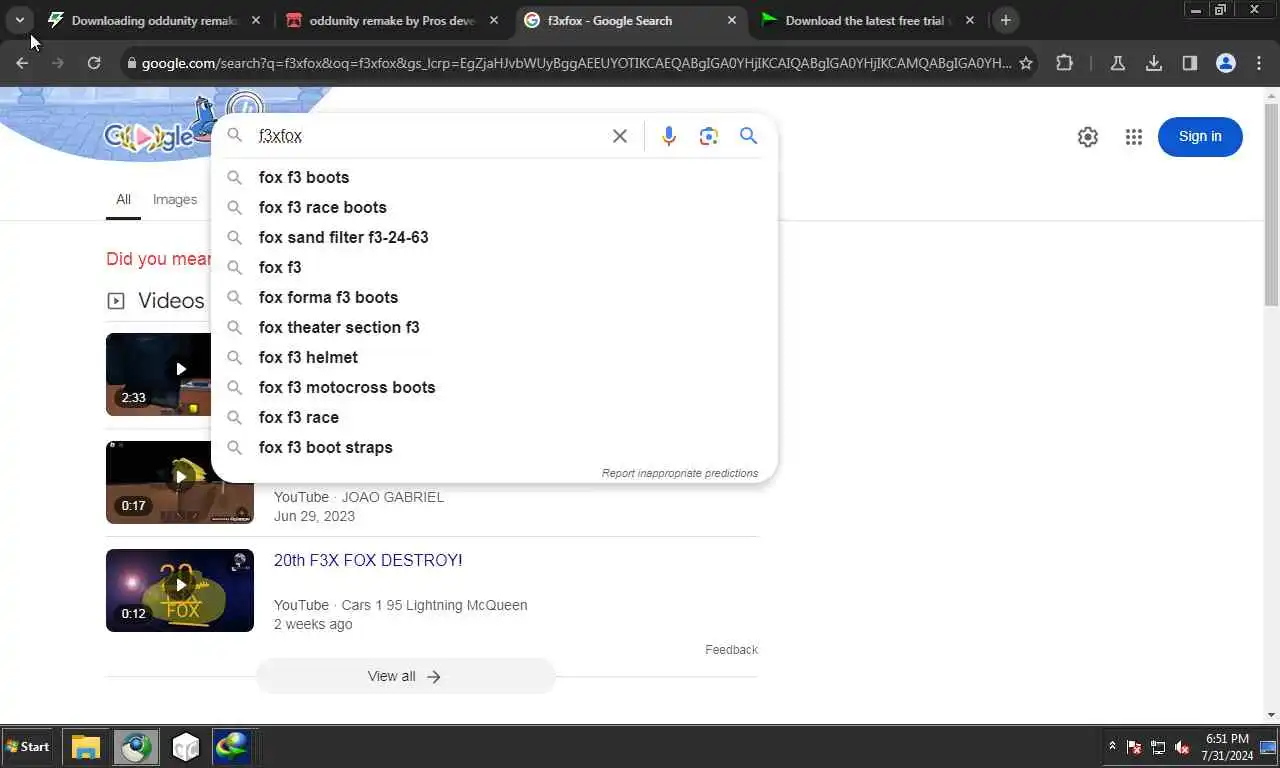Screen dimensions: 1280x768
Task: Open the Google apps grid
Action: pos(1133,137)
